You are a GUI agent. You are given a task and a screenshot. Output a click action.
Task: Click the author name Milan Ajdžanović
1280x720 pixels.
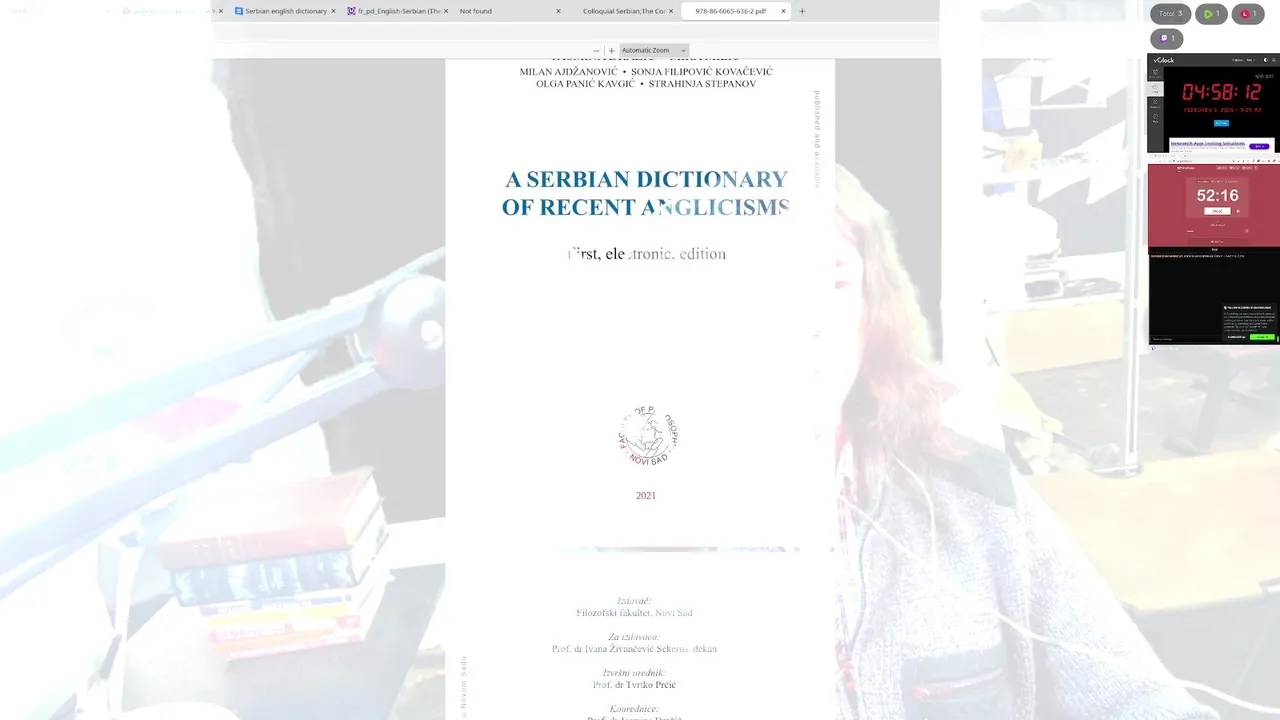tap(569, 72)
